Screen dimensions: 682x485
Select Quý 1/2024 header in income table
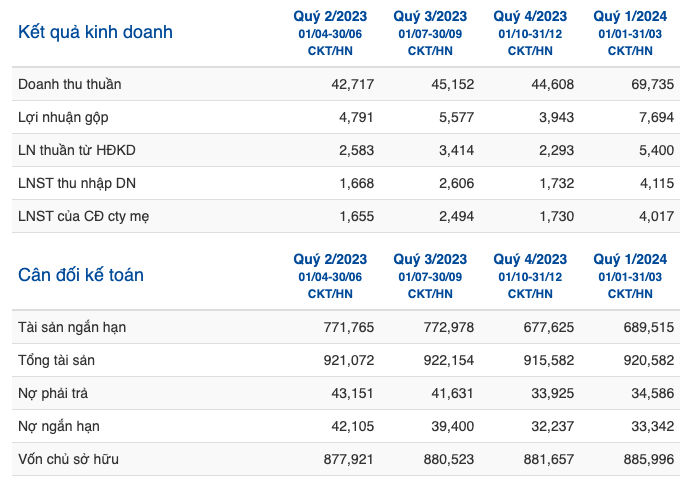coord(630,17)
